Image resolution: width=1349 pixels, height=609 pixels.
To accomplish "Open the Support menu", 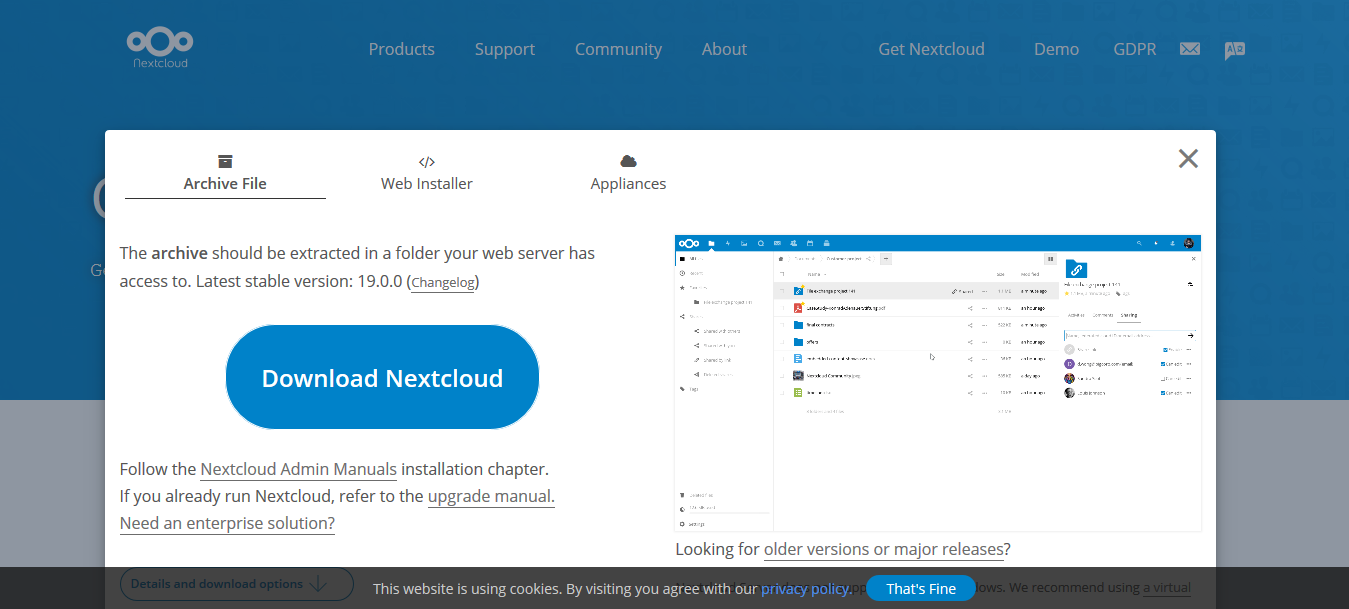I will (x=504, y=48).
